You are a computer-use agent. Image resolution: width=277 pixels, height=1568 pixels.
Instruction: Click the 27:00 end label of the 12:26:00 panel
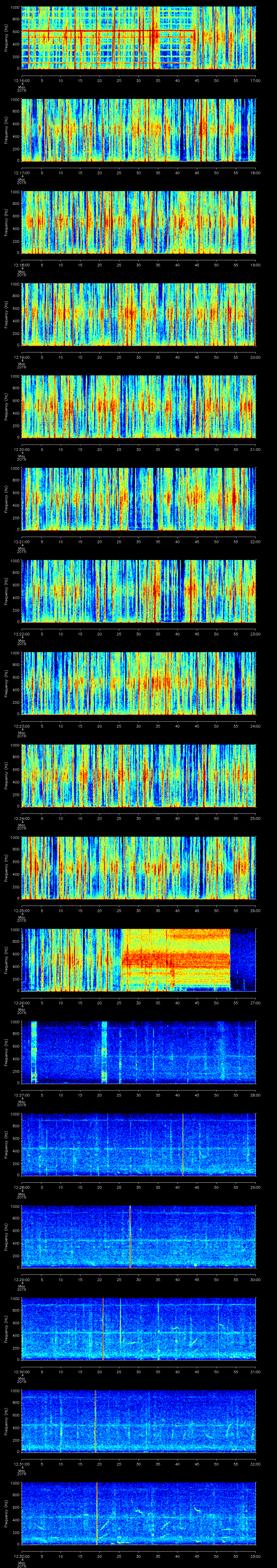tap(255, 1003)
